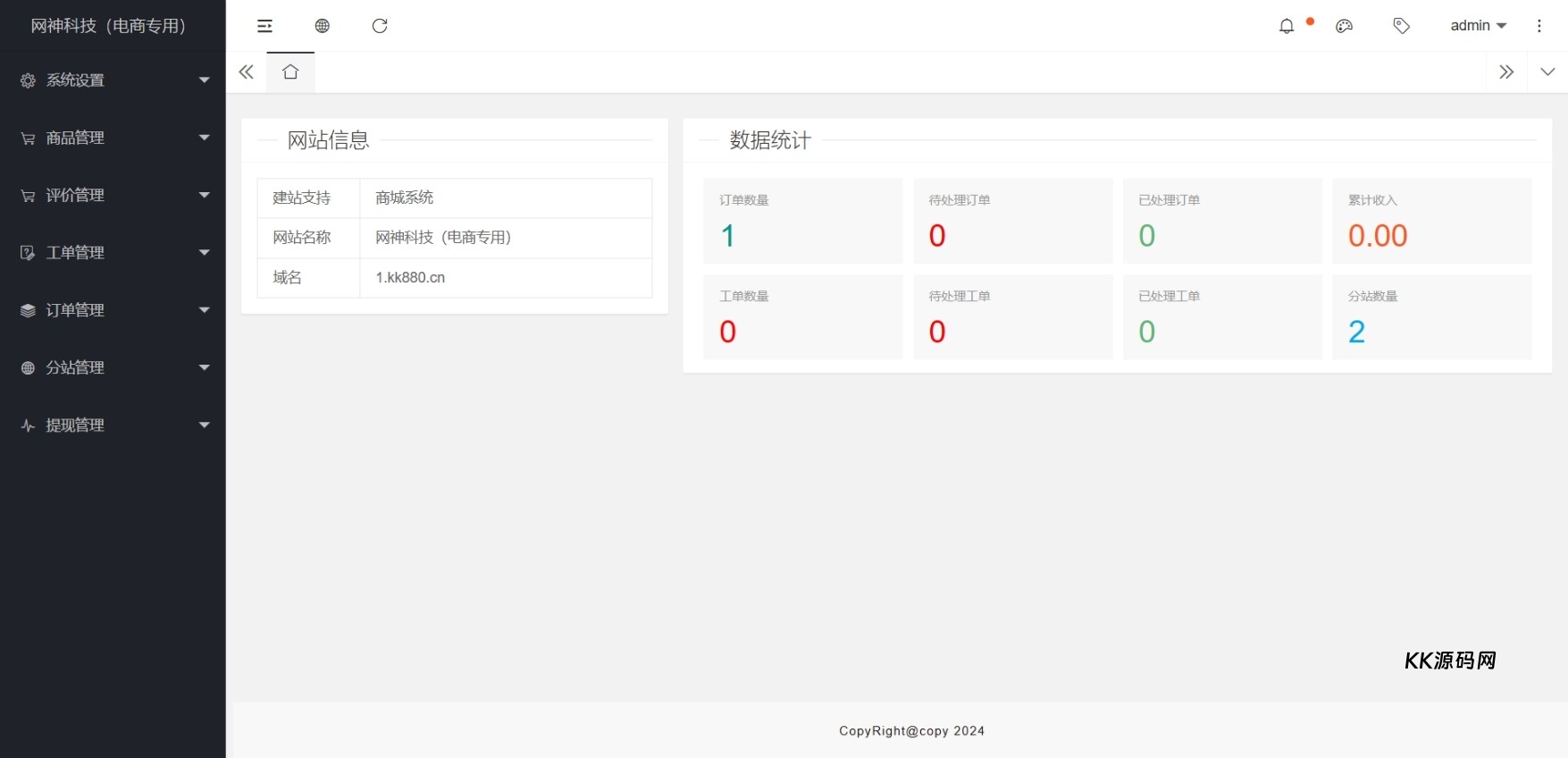Click the 提现管理 pulse icon
The height and width of the screenshot is (758, 1568).
click(28, 425)
